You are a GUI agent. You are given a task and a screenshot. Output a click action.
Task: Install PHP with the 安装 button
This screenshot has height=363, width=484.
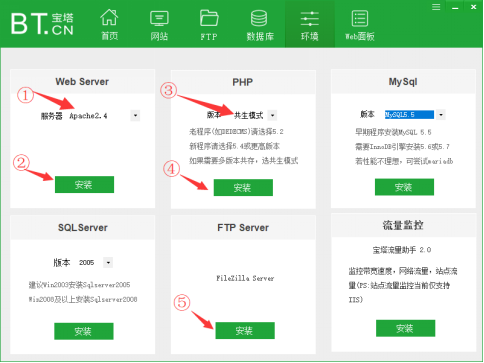[243, 187]
